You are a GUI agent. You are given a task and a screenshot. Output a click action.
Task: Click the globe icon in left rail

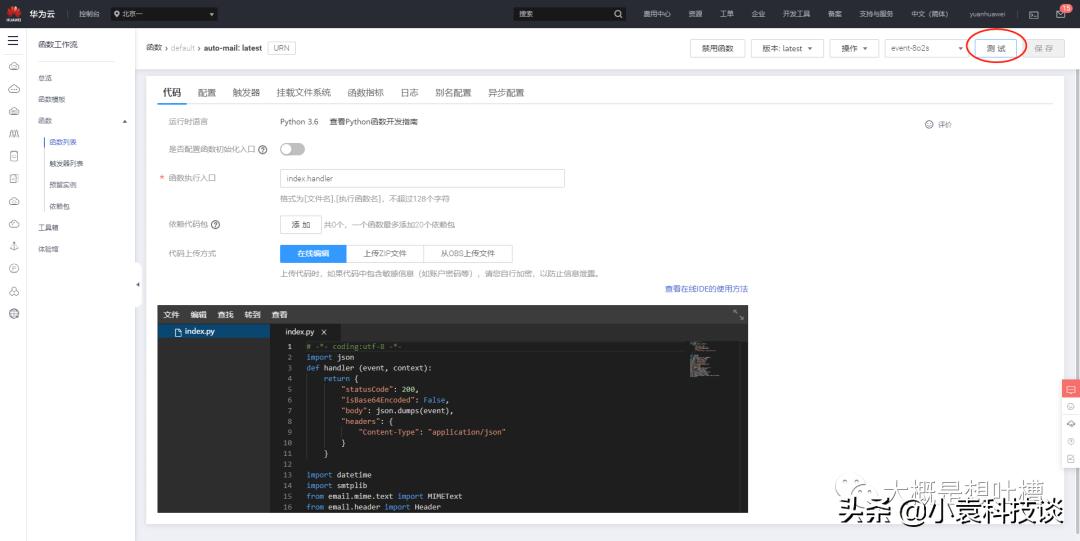14,314
